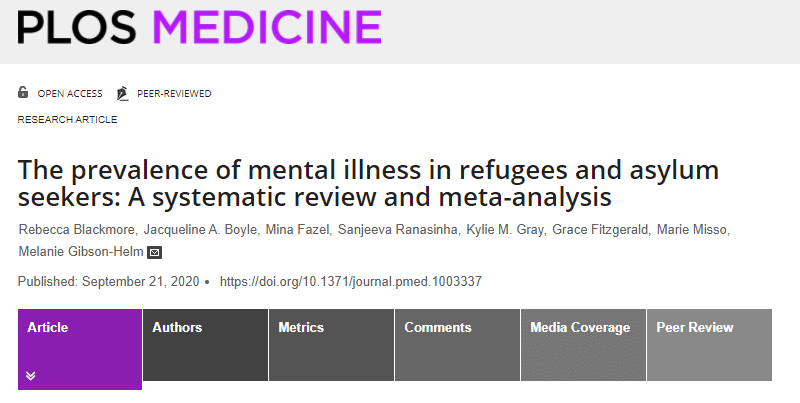
Task: Click author Jacqueline A. Boyle
Action: point(201,230)
